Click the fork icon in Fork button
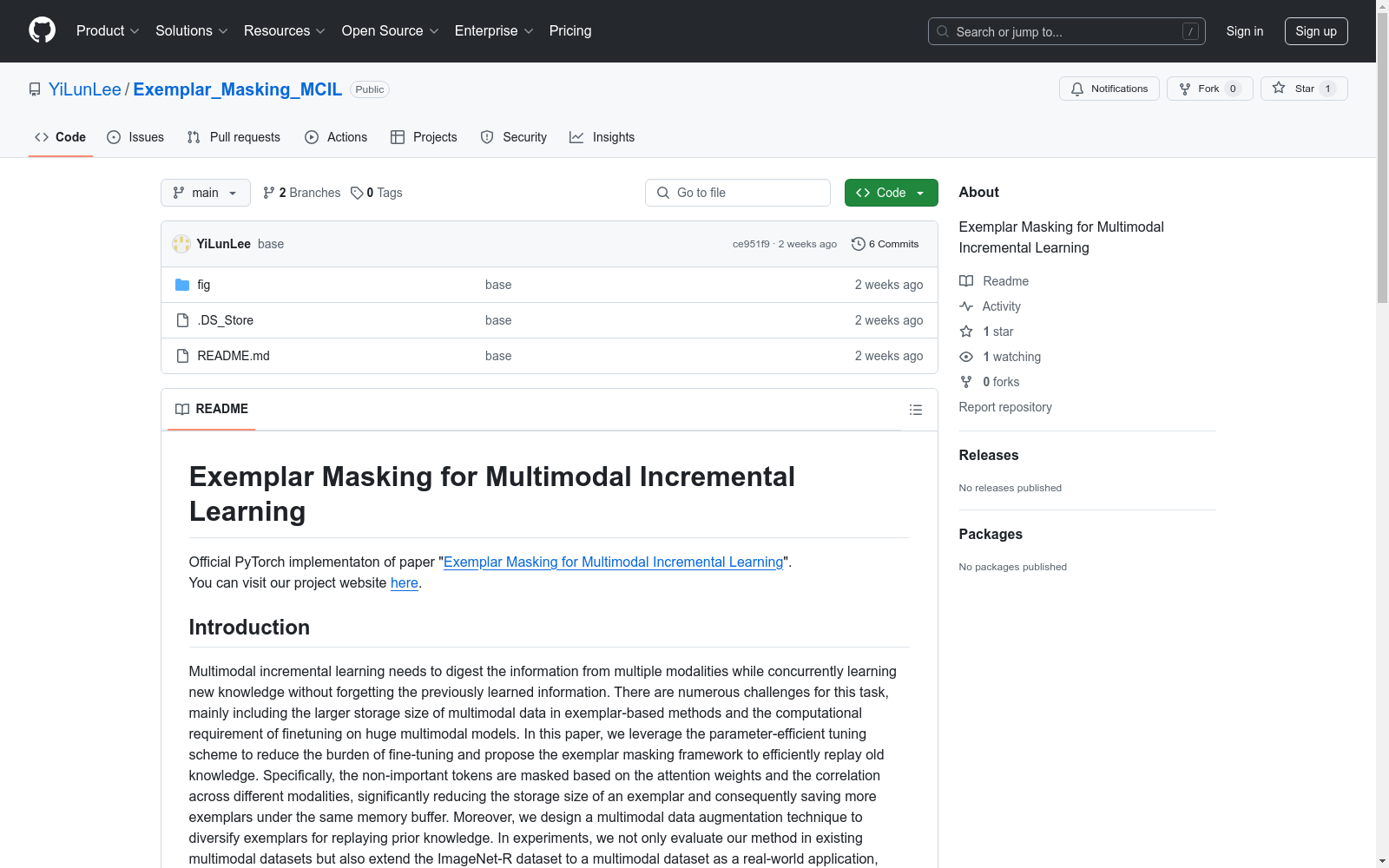The image size is (1389, 868). click(1185, 89)
